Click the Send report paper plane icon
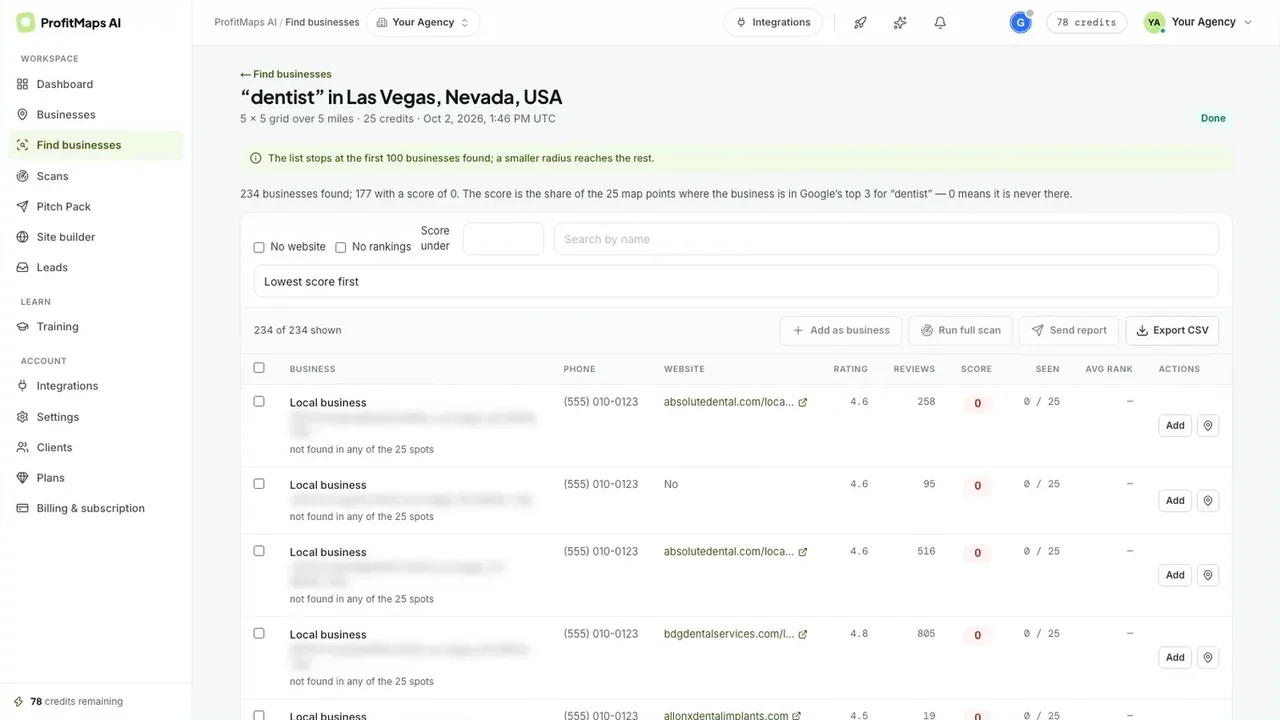This screenshot has width=1280, height=720. click(1038, 330)
